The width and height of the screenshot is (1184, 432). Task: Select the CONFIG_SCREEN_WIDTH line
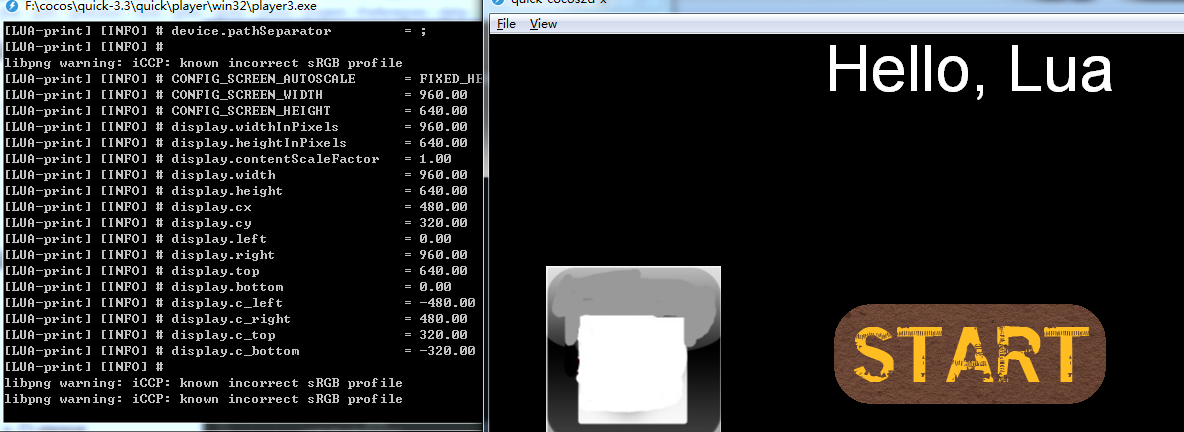(x=236, y=94)
